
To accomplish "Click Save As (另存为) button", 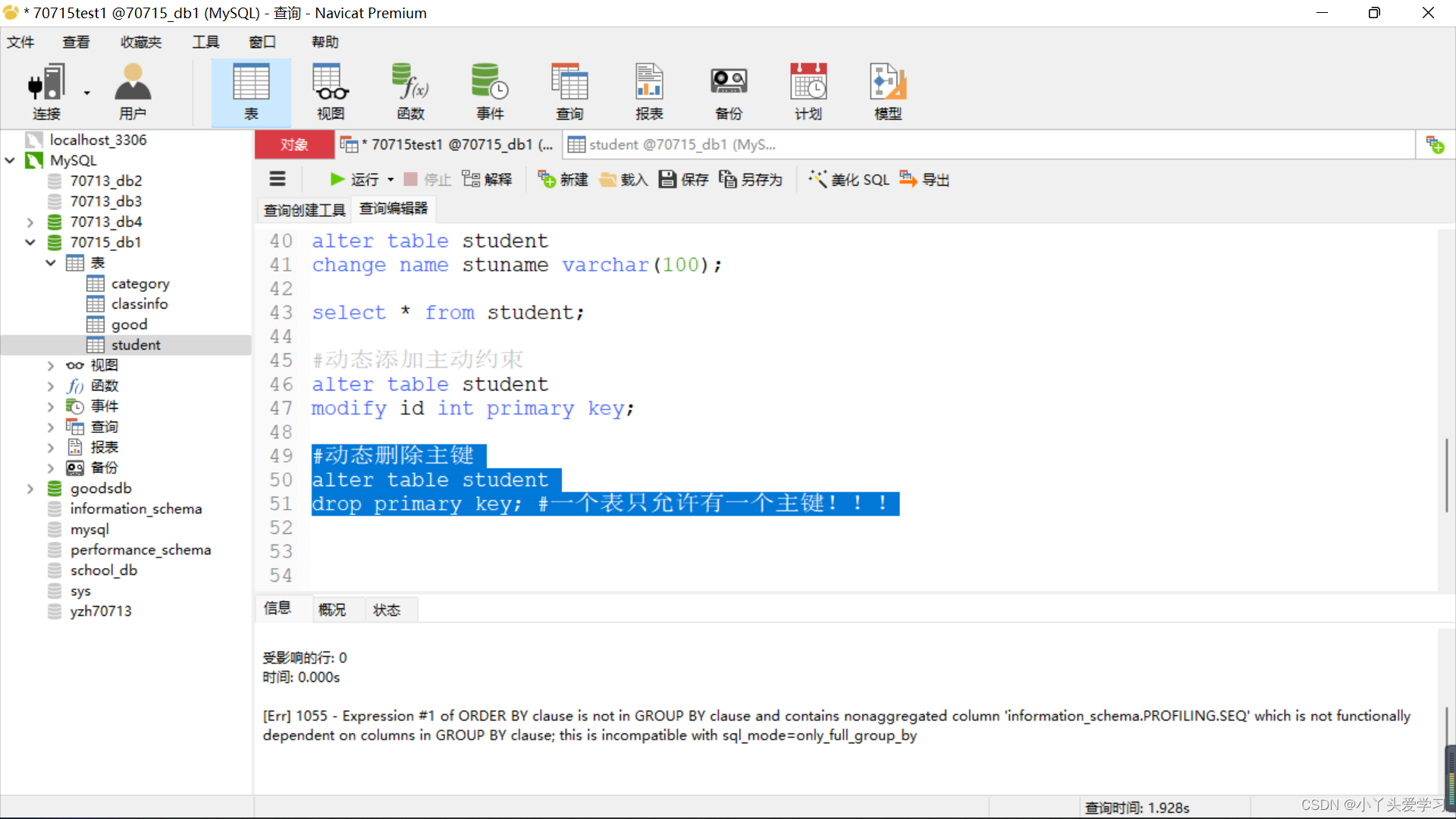I will [750, 180].
